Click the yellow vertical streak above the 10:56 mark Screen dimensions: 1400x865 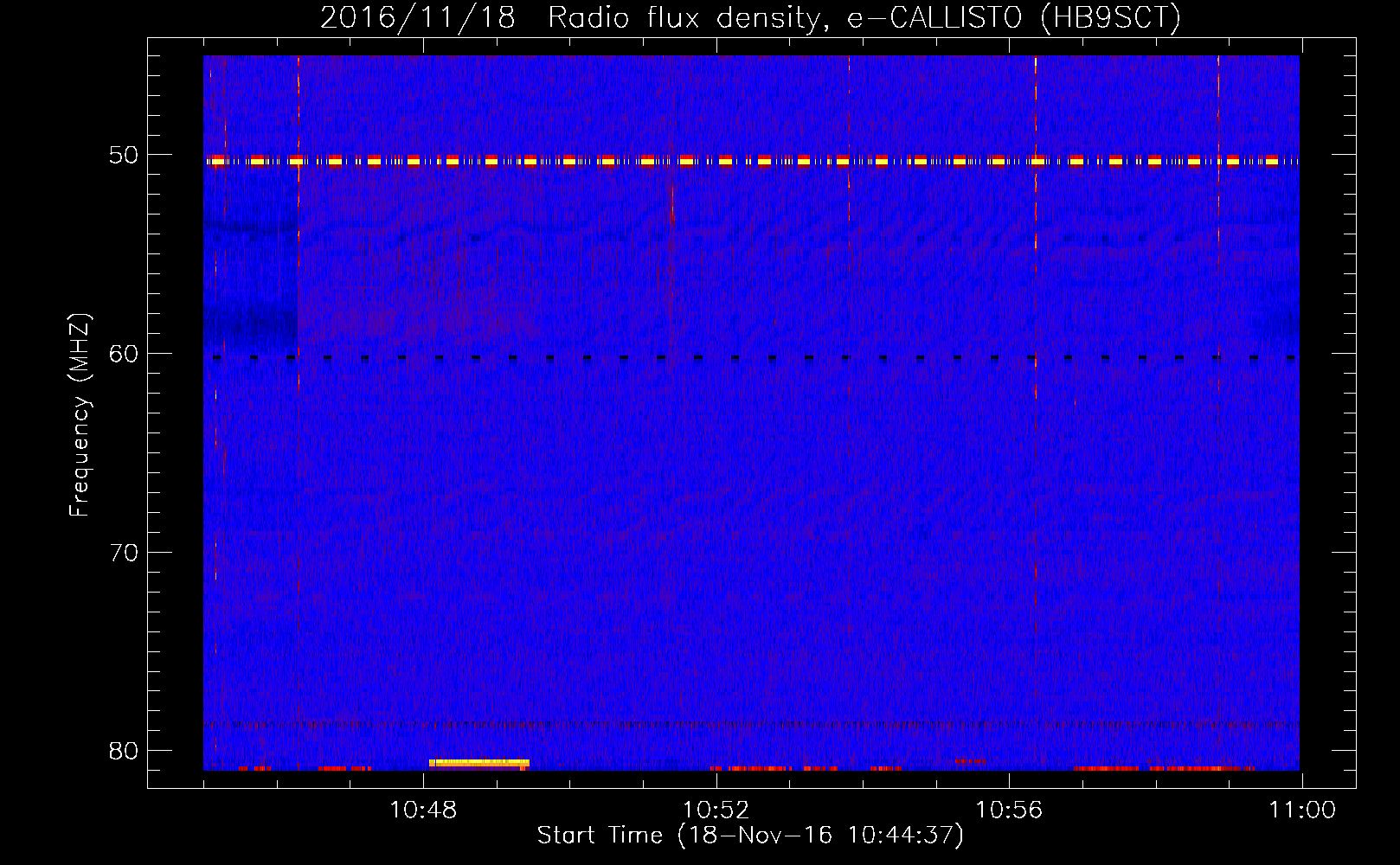(1036, 104)
